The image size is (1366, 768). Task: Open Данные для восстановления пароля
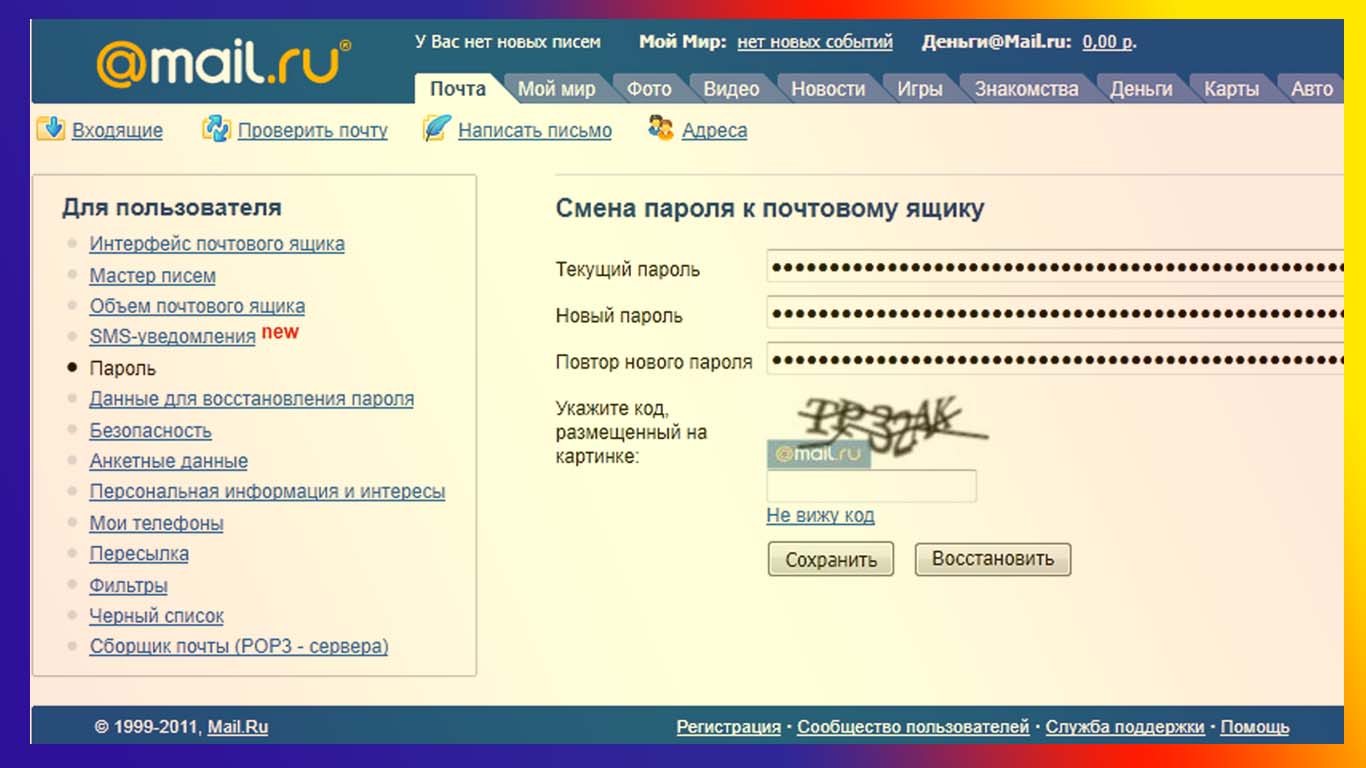[x=251, y=399]
